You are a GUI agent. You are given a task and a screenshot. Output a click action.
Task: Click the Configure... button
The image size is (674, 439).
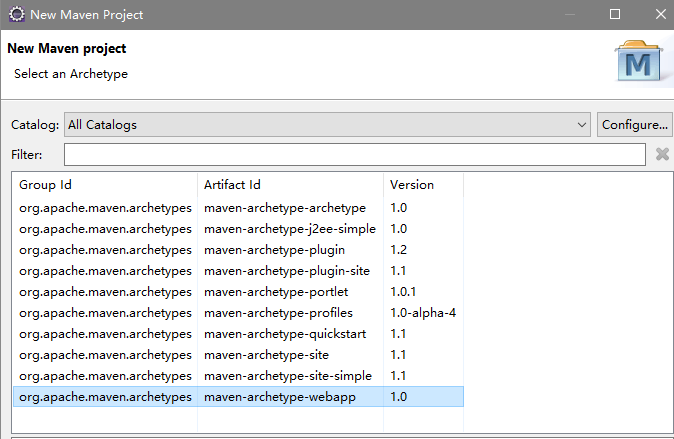coord(634,125)
